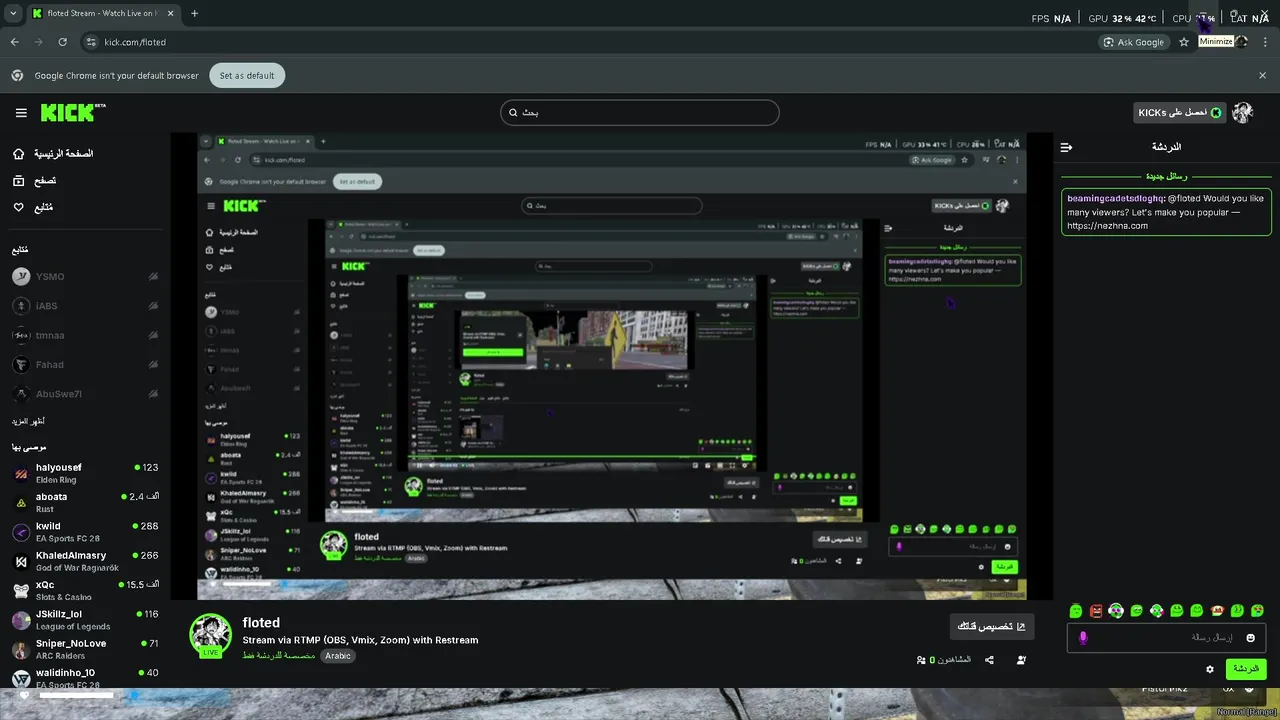
Task: Click the green Chat send button
Action: point(1245,669)
